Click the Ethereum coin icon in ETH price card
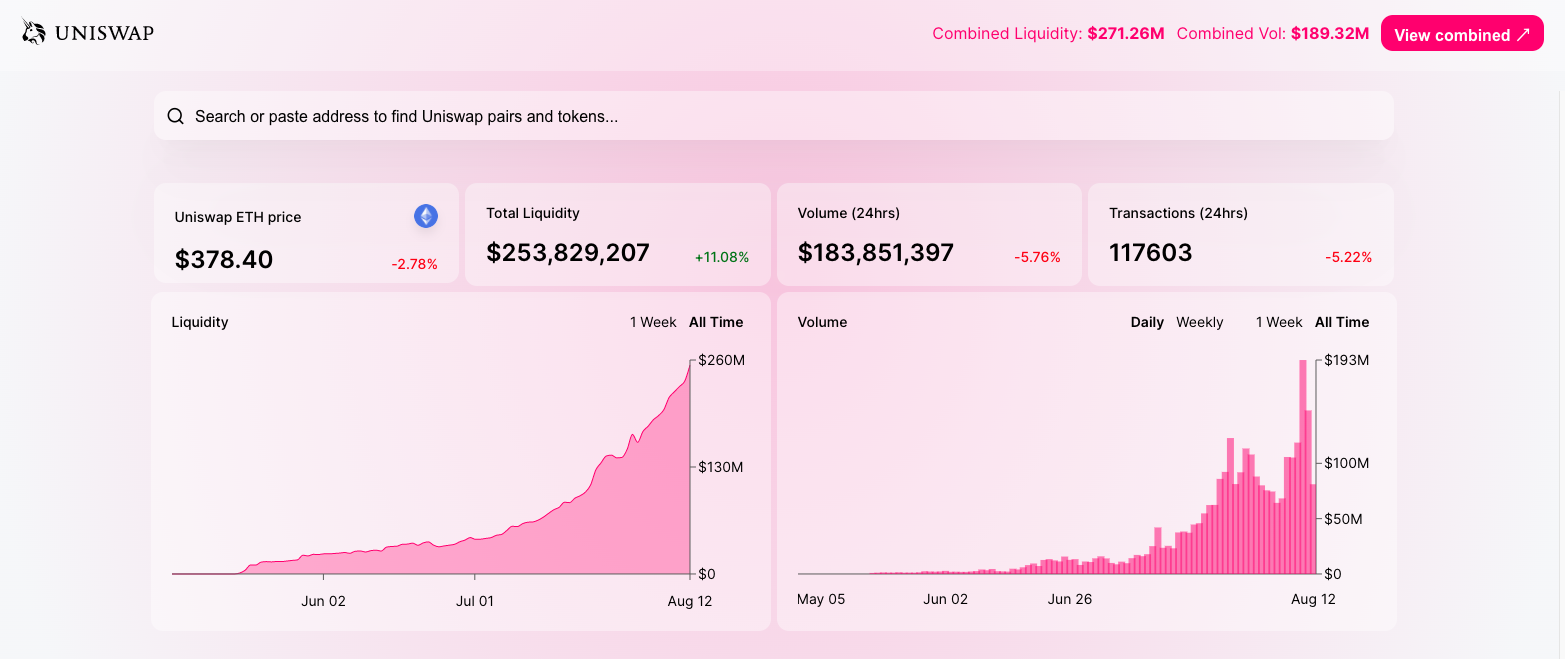 click(426, 216)
